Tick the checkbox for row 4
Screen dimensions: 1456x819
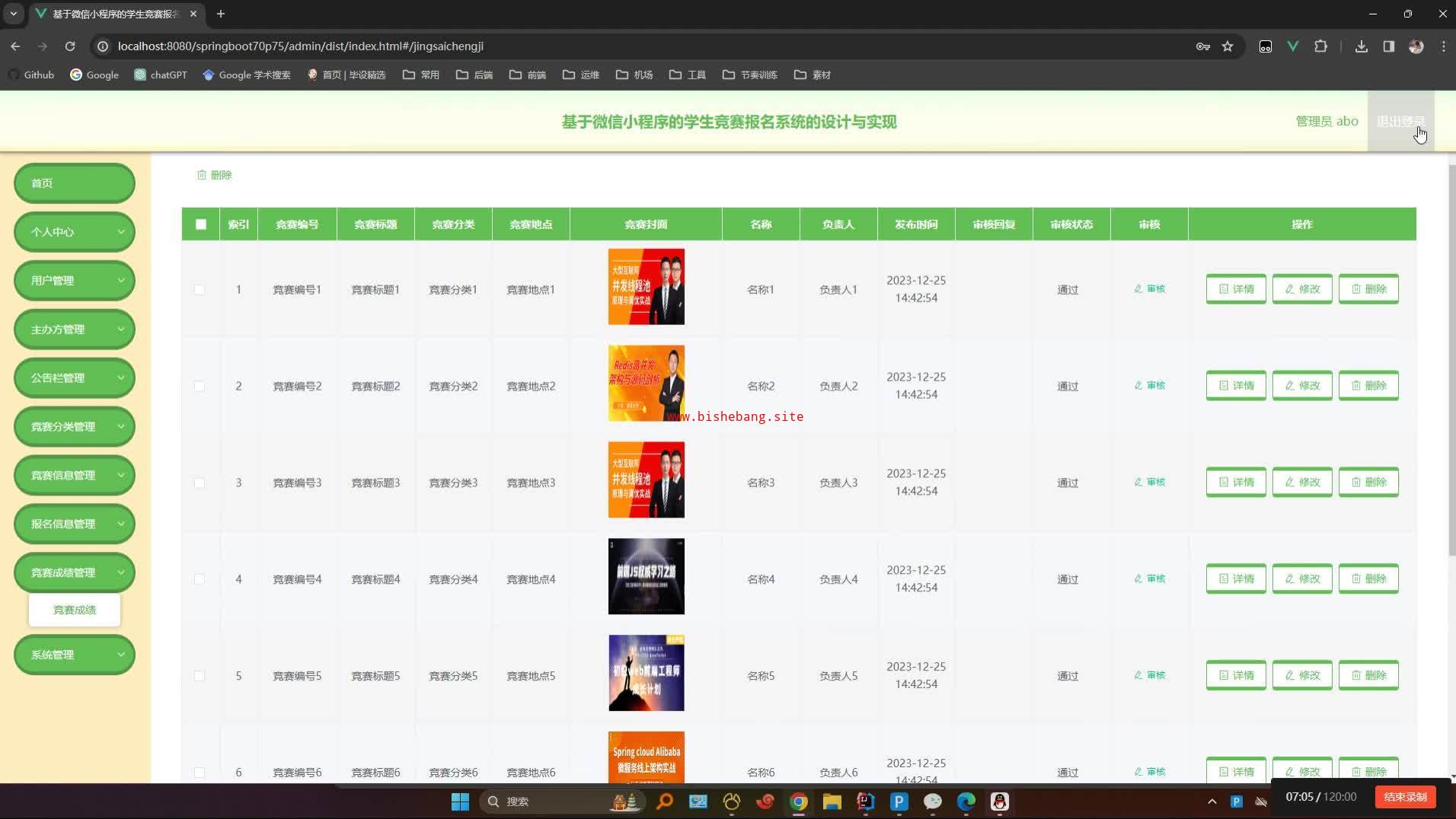tap(200, 580)
